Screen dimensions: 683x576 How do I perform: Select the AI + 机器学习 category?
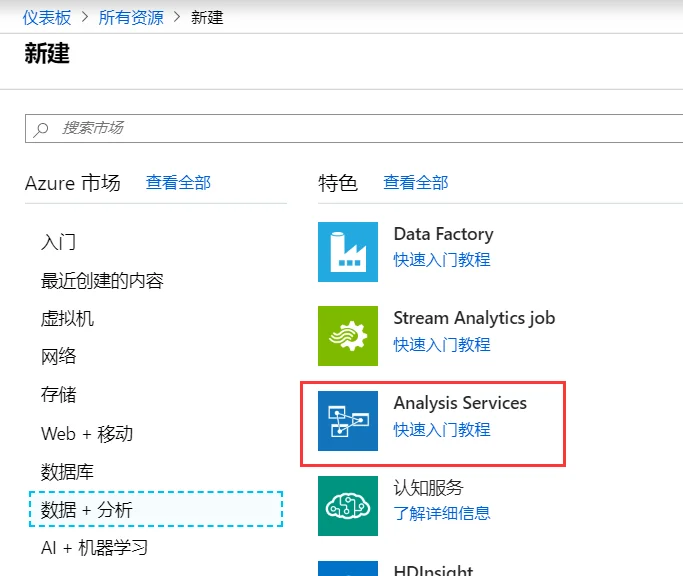click(x=94, y=548)
